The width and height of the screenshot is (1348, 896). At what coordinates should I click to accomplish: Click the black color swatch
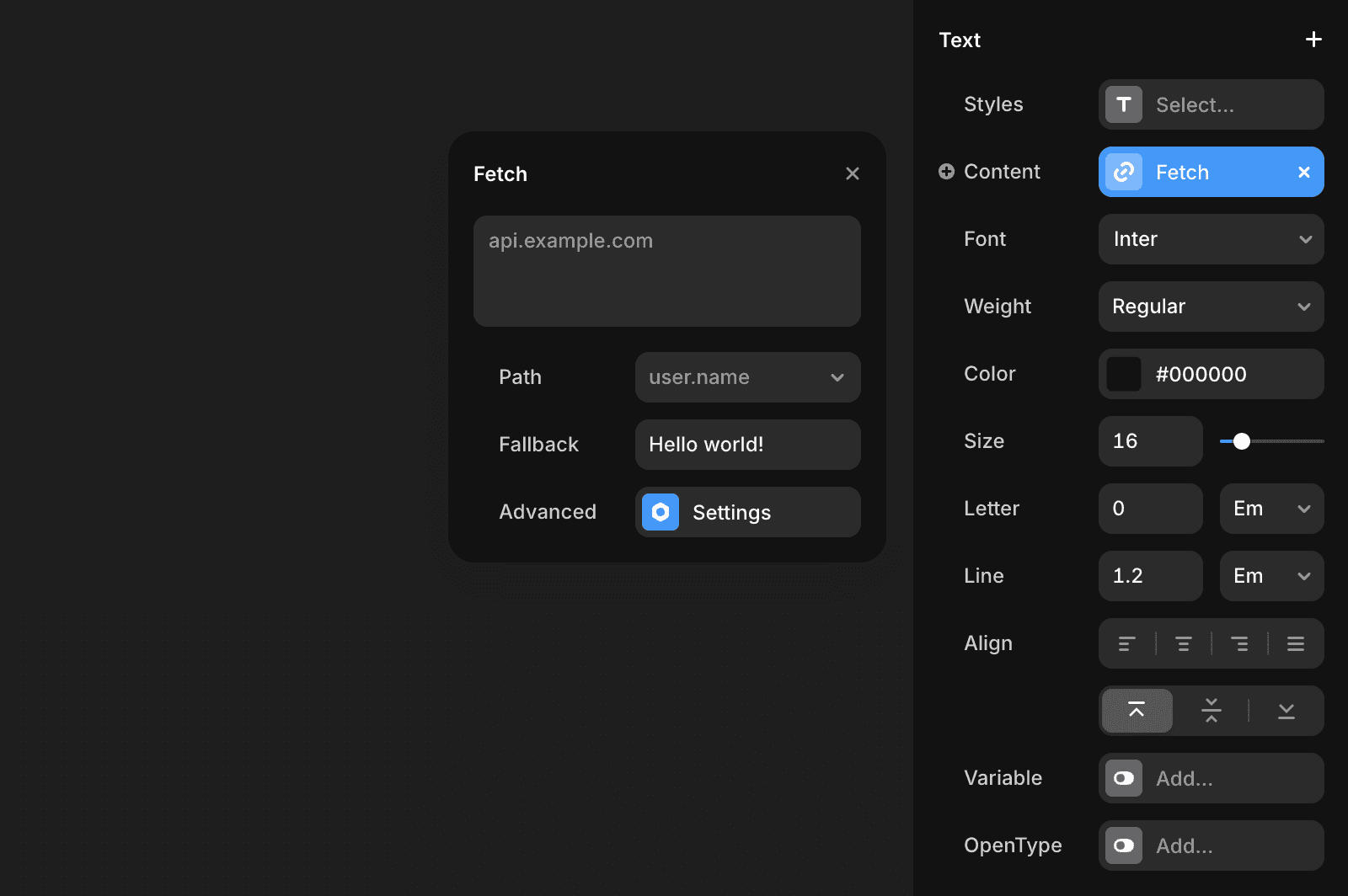(1123, 374)
